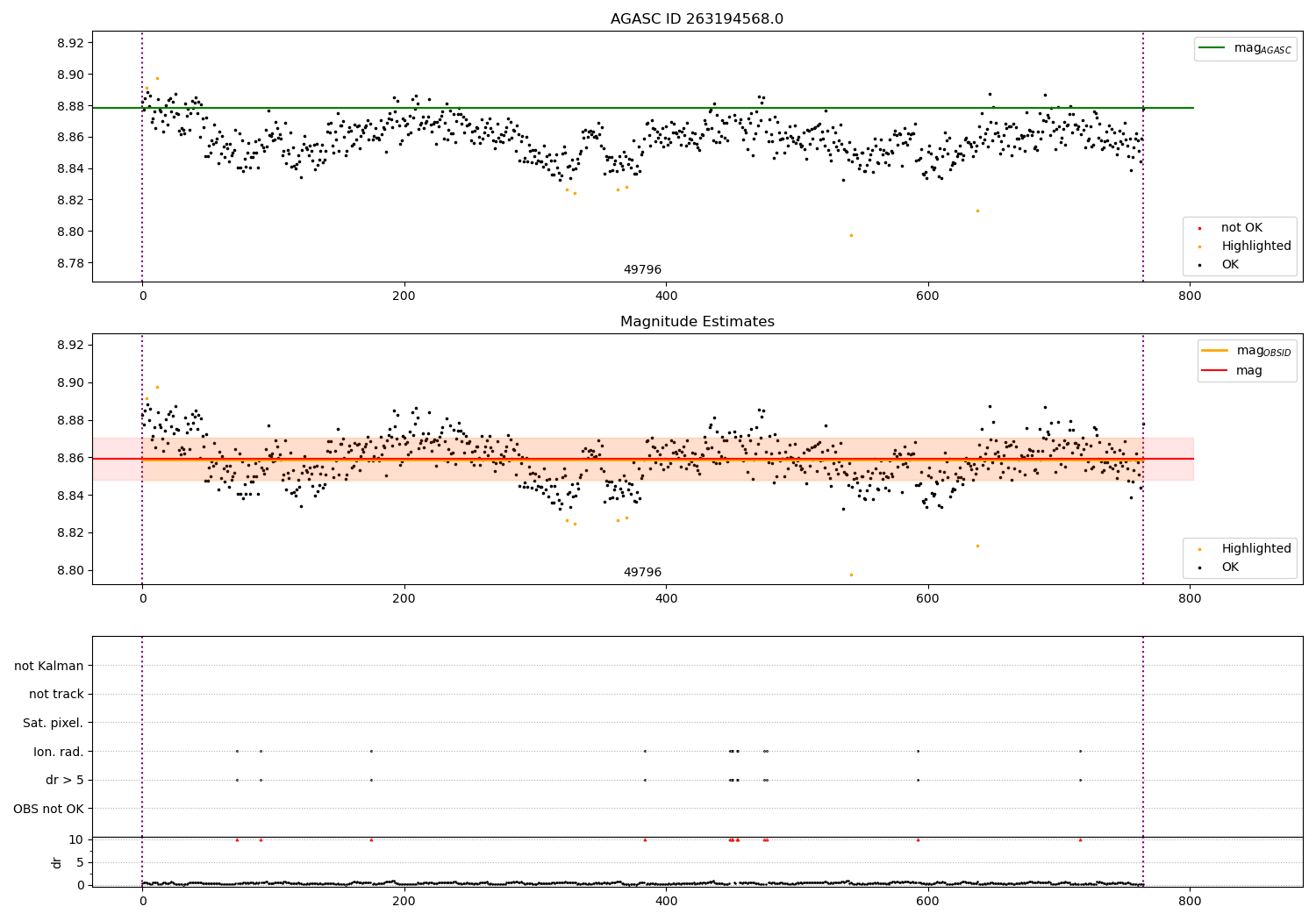Image resolution: width=1316 pixels, height=921 pixels.
Task: Click the 49796 label in the middle plot
Action: pyautogui.click(x=642, y=573)
